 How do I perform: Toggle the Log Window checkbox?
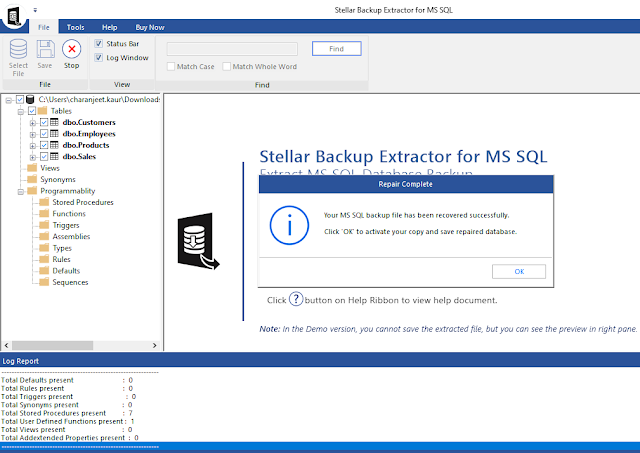(x=98, y=58)
